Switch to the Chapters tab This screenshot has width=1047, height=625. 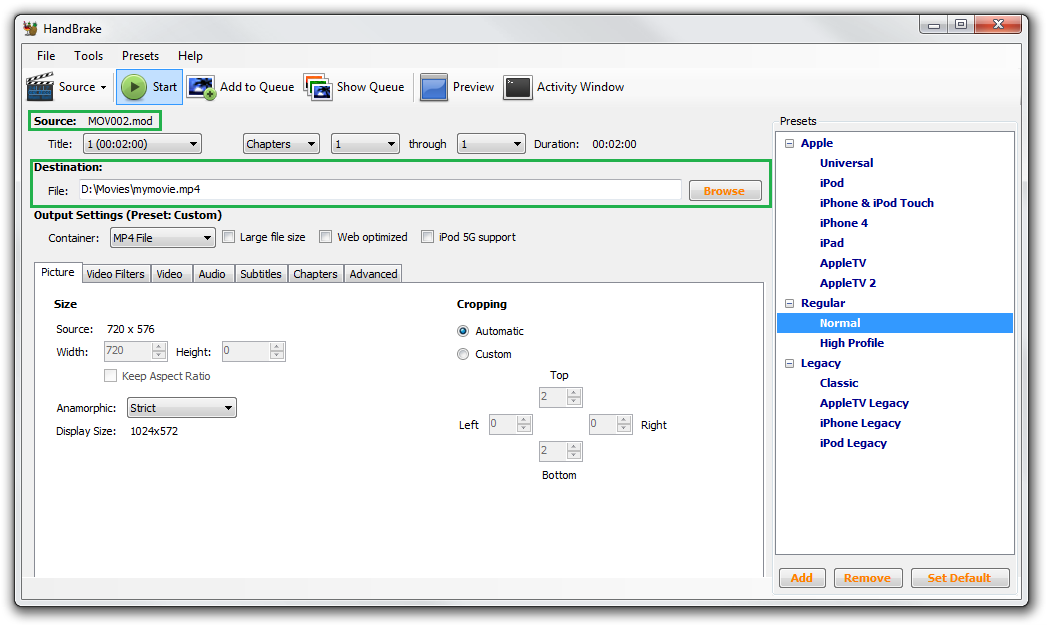(315, 274)
